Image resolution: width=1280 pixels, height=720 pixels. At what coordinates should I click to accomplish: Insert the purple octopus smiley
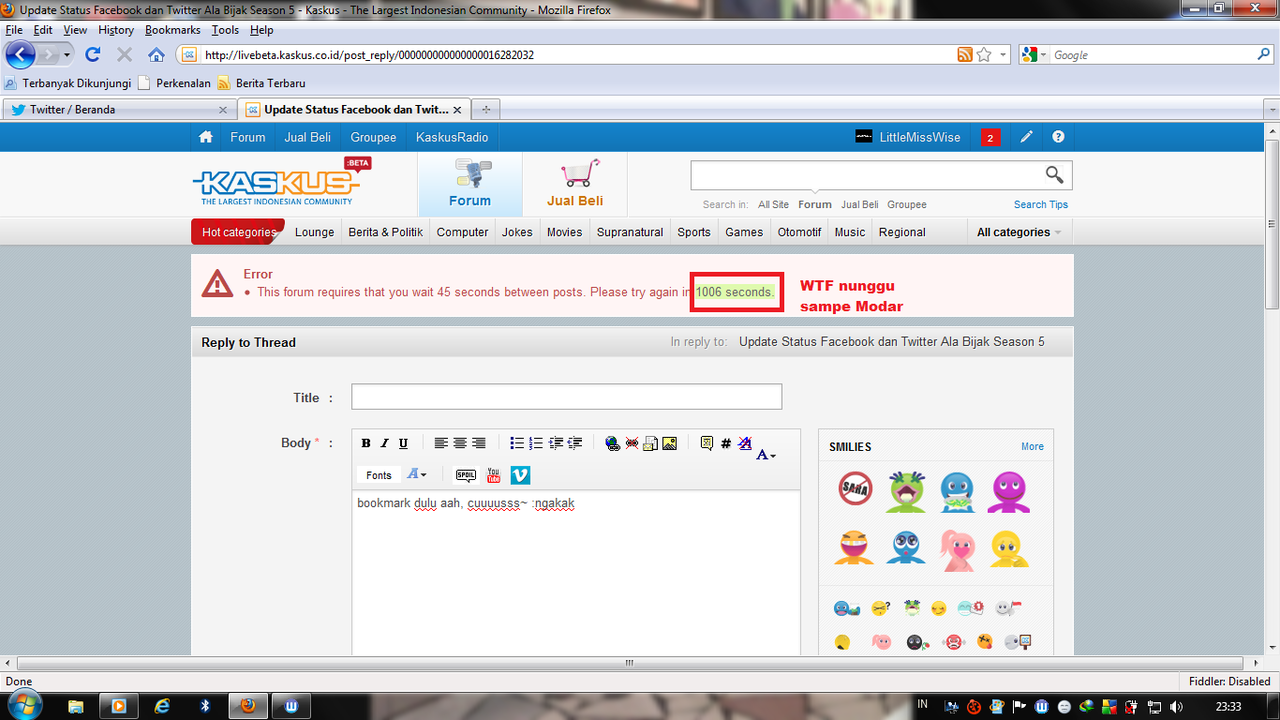[x=1009, y=491]
